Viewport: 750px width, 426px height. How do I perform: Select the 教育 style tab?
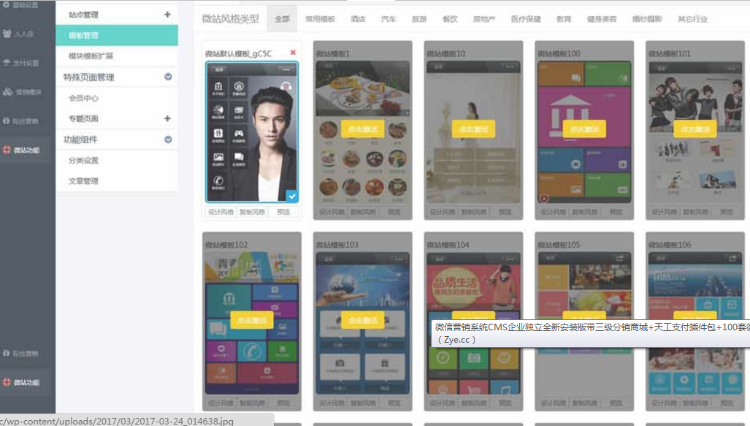pyautogui.click(x=563, y=19)
